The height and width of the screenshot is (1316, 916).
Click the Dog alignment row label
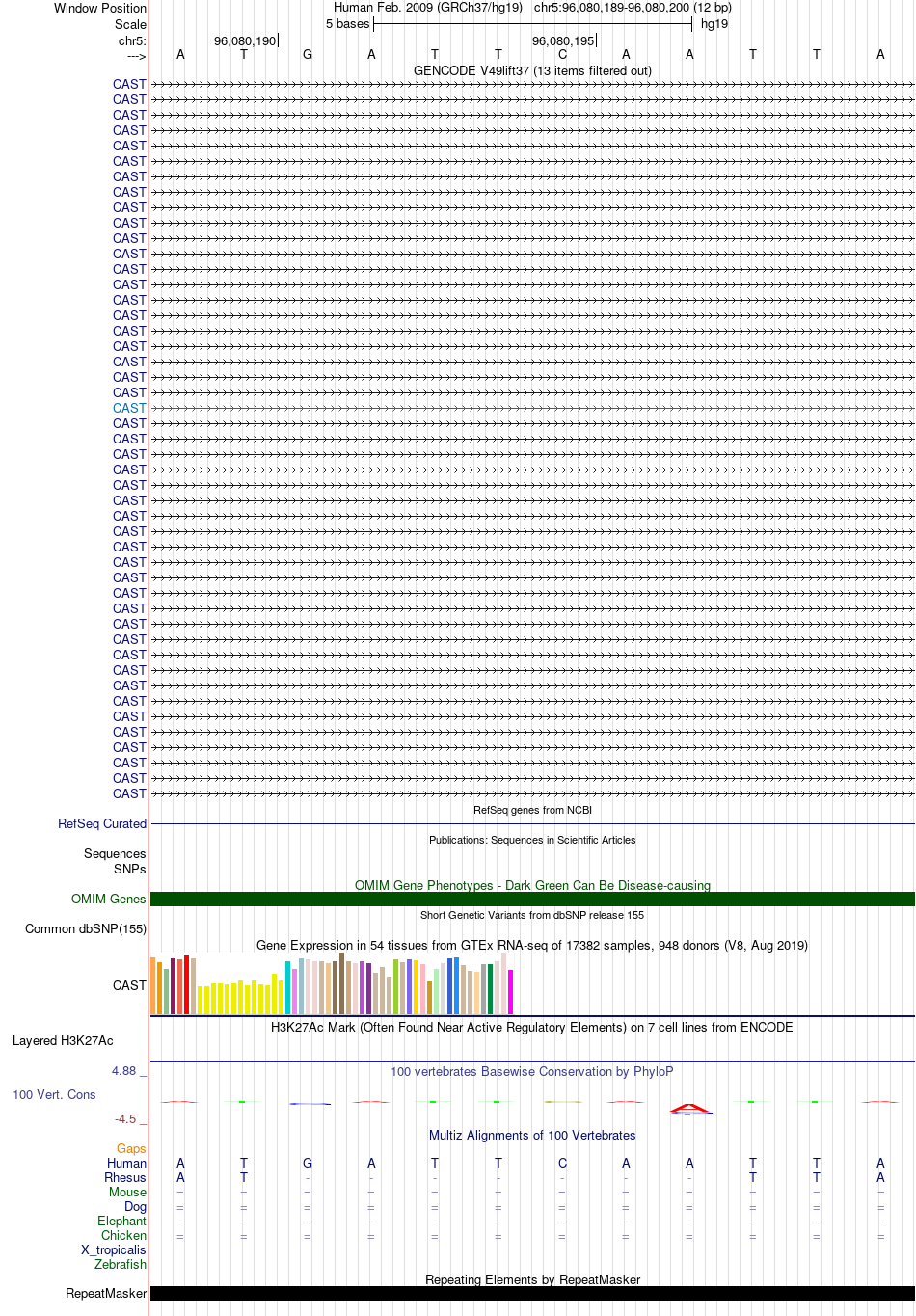click(x=136, y=1206)
